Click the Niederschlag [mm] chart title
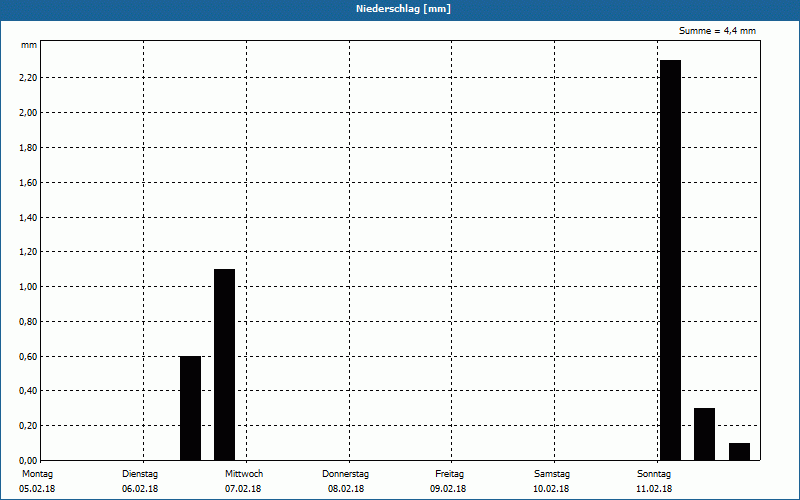The height and width of the screenshot is (500, 800). pyautogui.click(x=403, y=9)
